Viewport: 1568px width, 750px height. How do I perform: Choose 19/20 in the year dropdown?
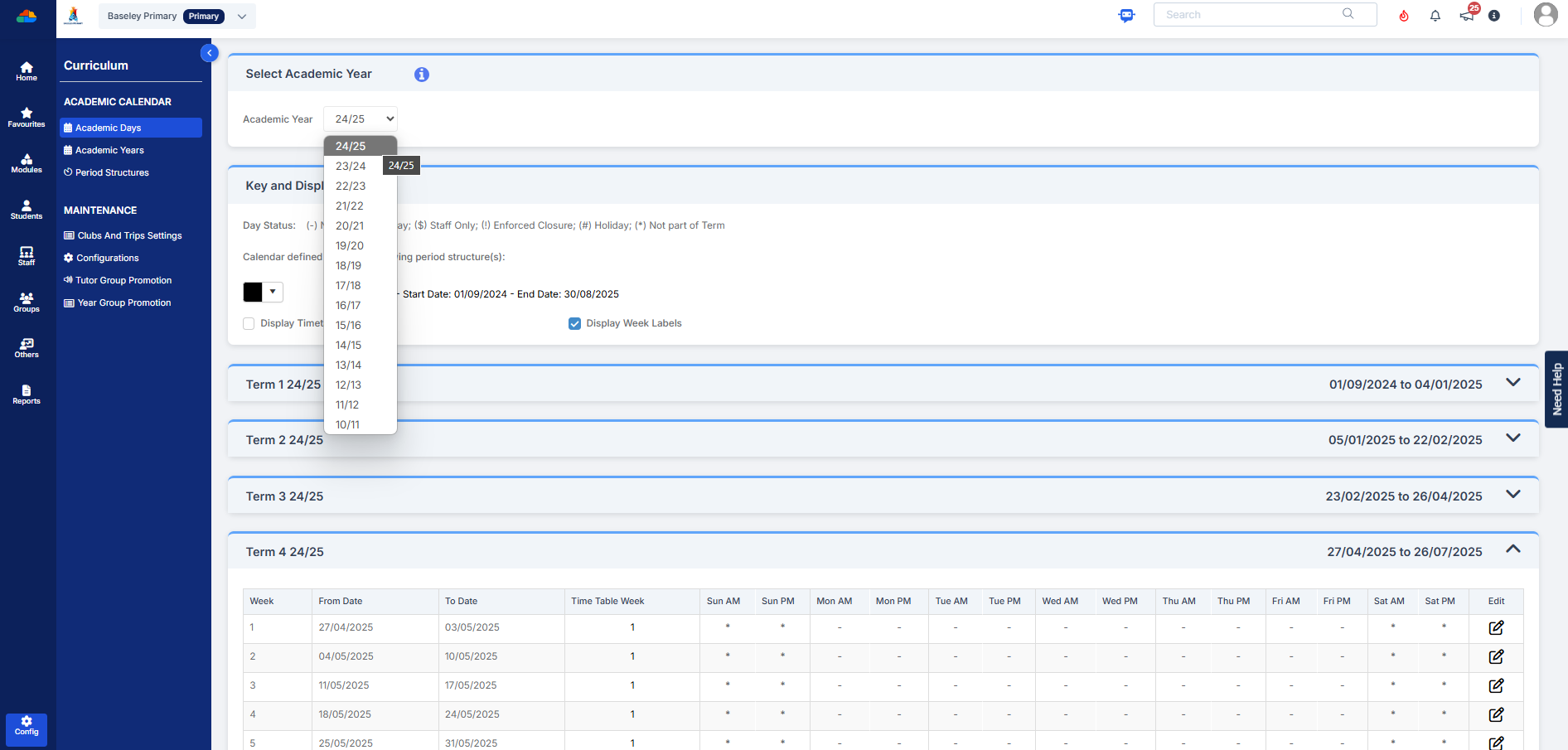click(350, 246)
